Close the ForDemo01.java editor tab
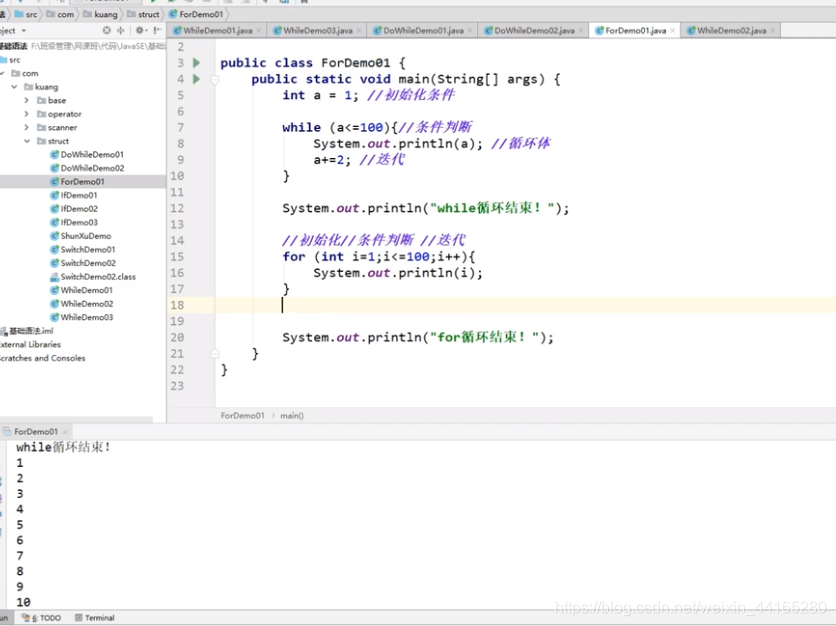 [672, 31]
